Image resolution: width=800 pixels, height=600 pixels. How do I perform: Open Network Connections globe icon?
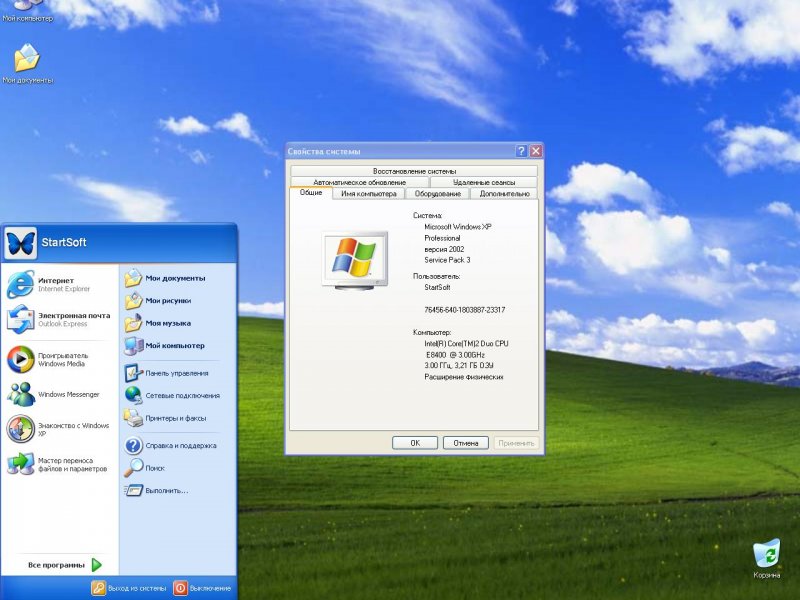[x=133, y=395]
